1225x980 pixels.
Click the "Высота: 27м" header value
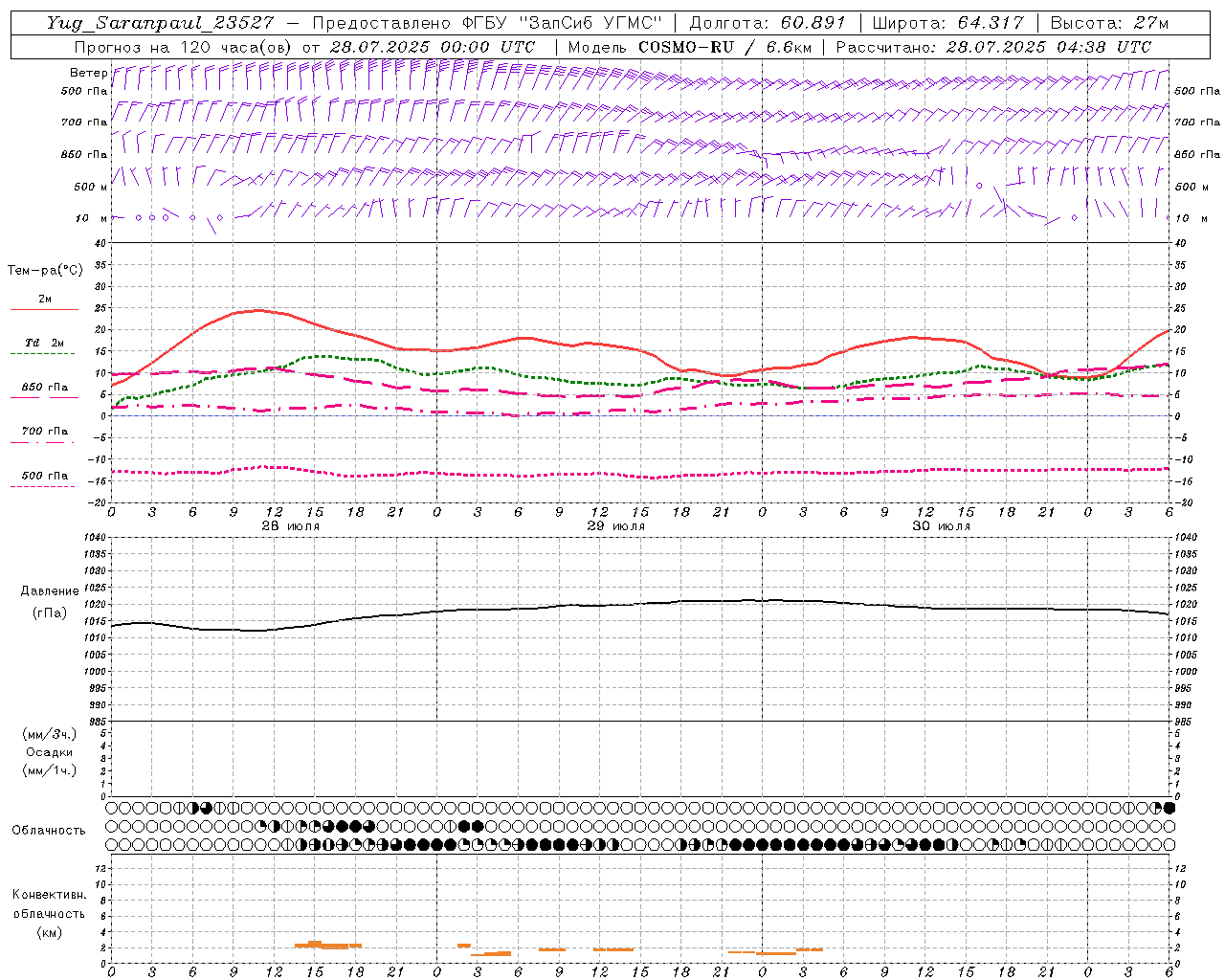pos(1109,23)
